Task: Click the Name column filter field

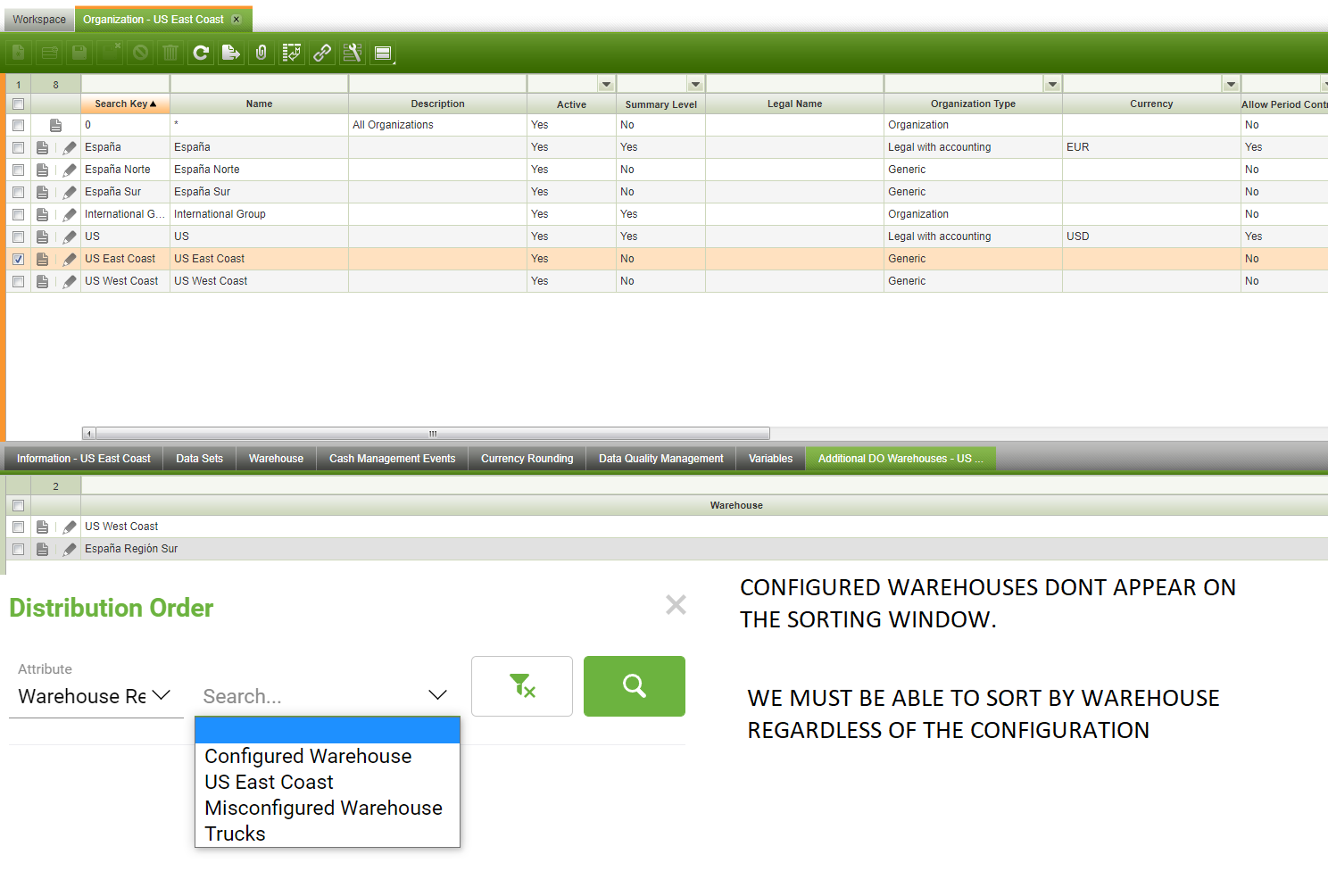Action: coord(259,84)
